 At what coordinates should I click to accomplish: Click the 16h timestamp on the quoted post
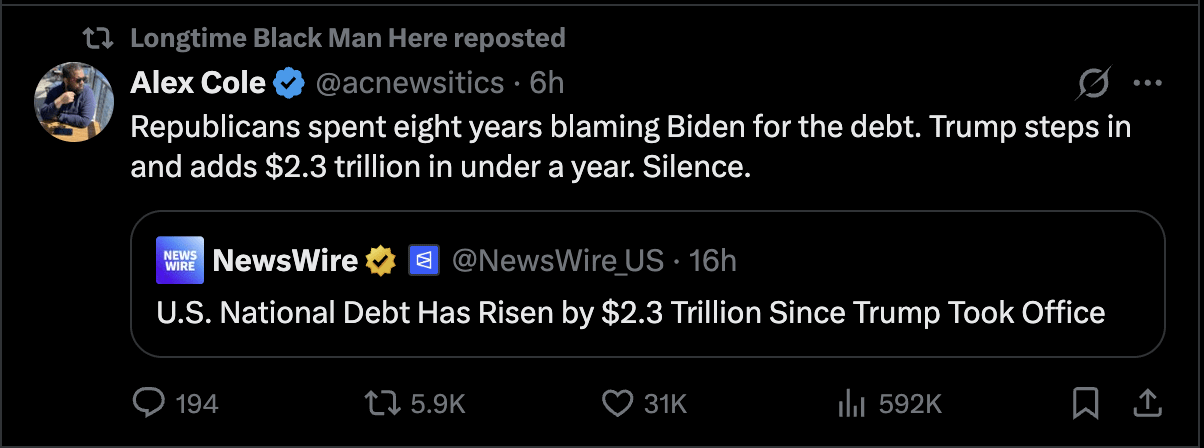(713, 261)
